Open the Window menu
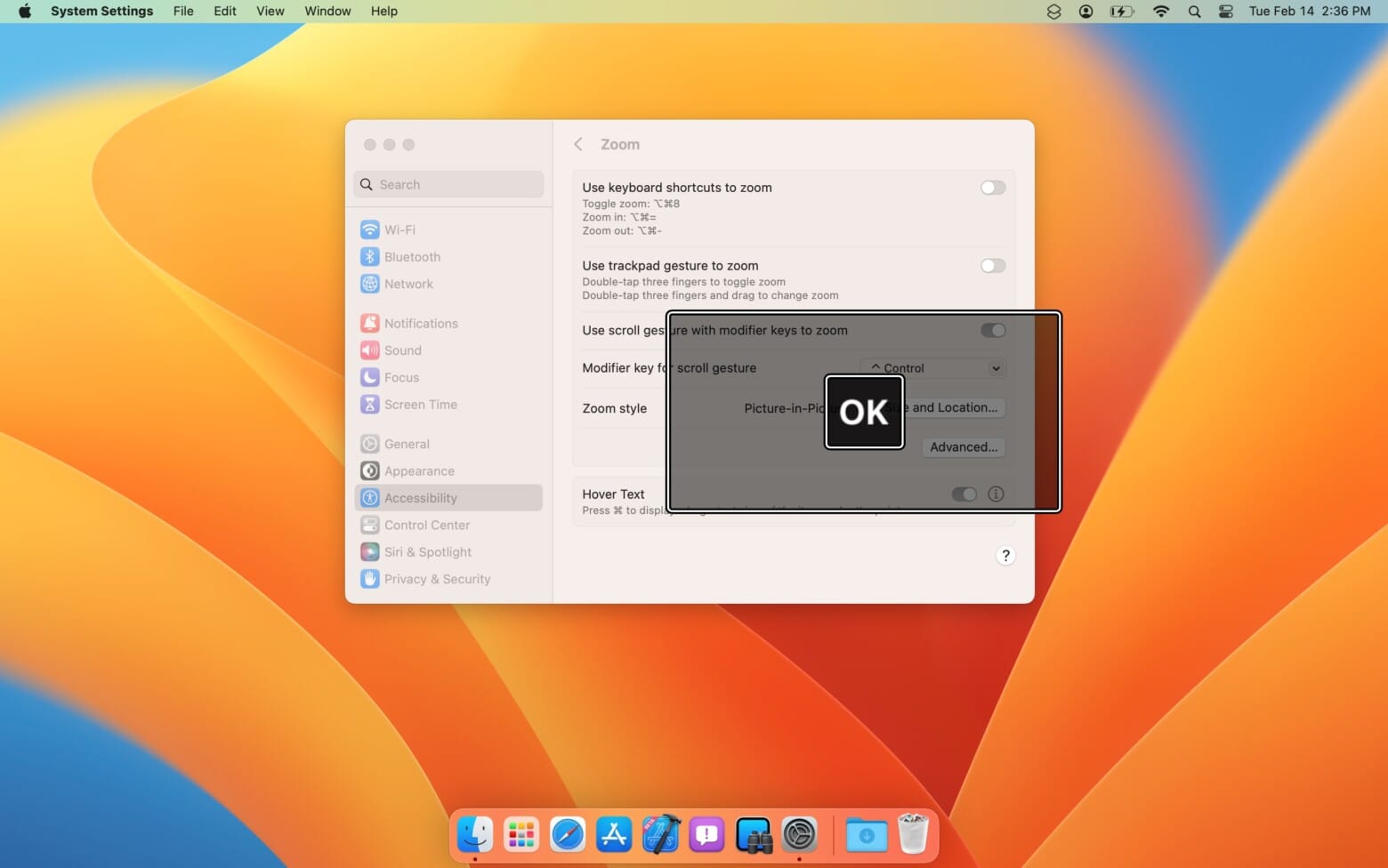Image resolution: width=1388 pixels, height=868 pixels. coord(327,11)
